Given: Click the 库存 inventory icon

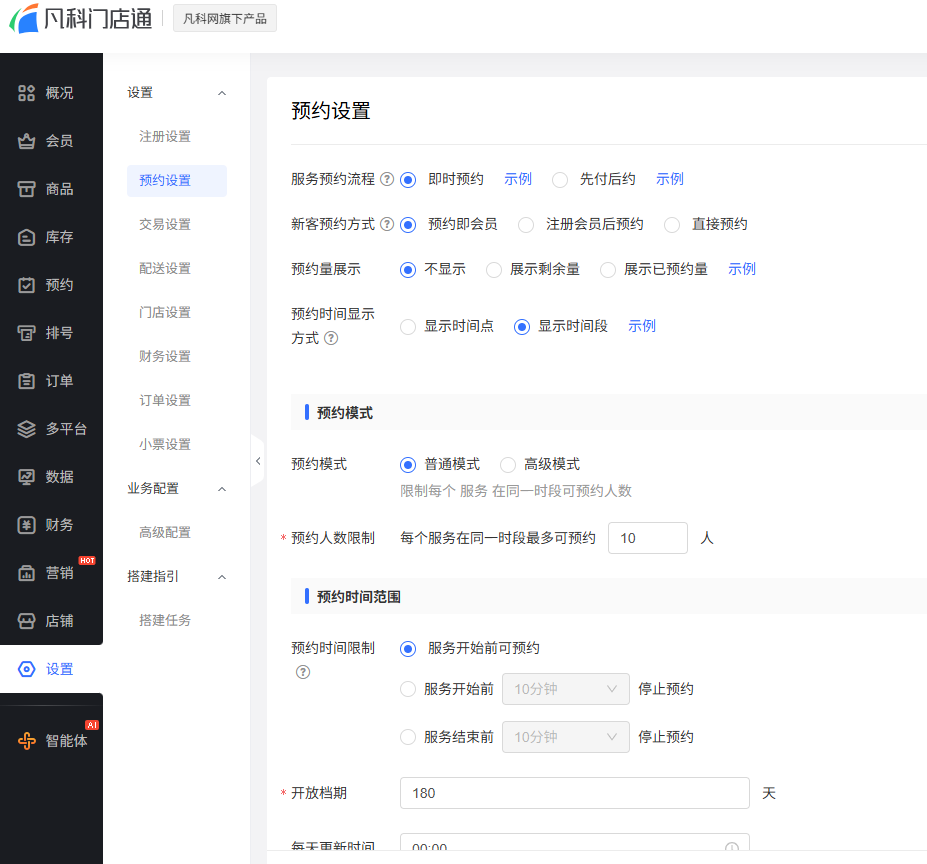Looking at the screenshot, I should [x=27, y=237].
